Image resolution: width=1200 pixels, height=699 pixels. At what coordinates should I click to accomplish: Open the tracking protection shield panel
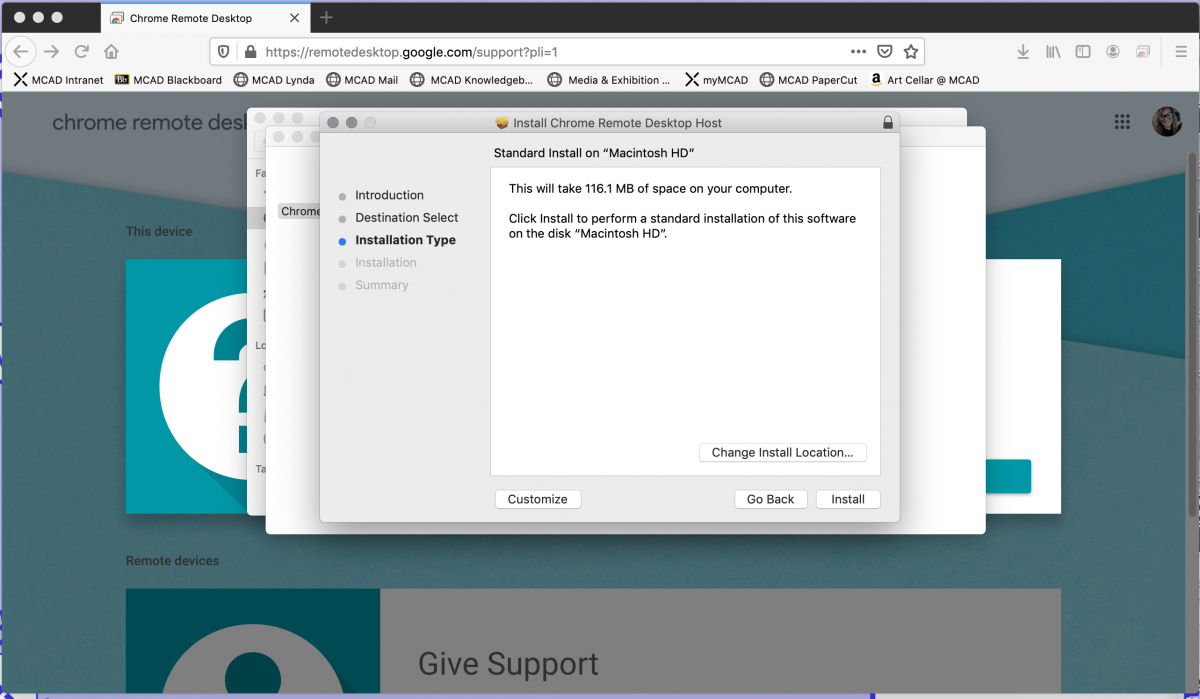click(224, 52)
